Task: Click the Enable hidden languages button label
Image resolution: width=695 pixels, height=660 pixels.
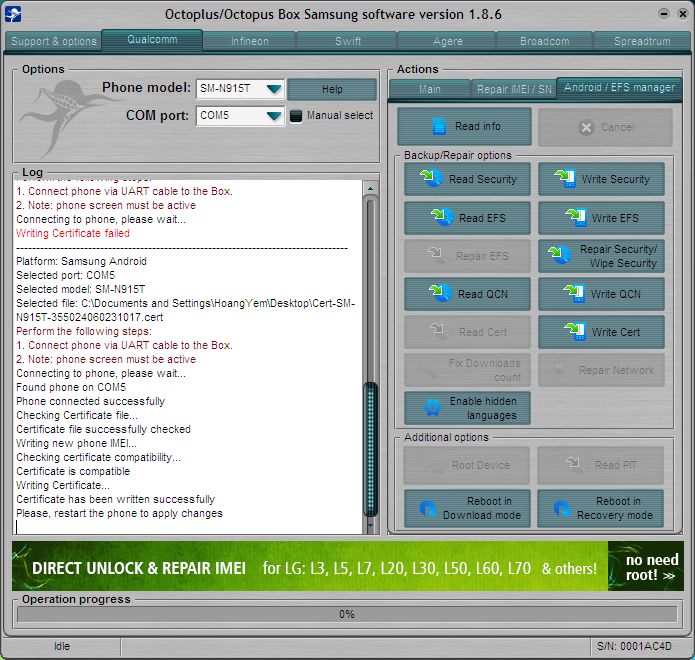Action: pos(483,408)
